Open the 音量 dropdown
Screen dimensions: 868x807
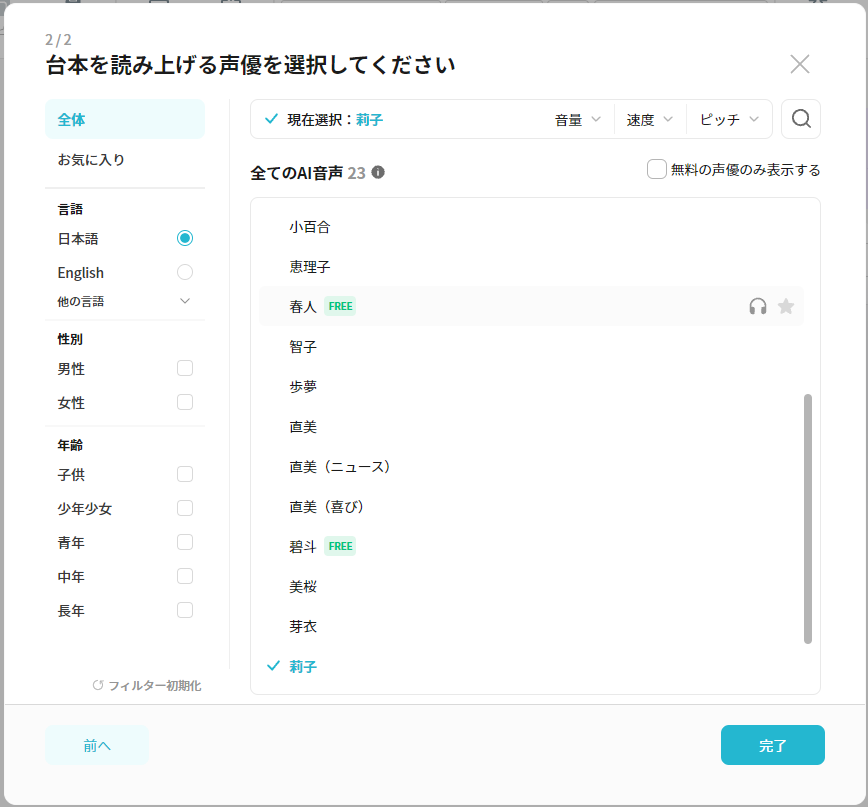point(578,120)
